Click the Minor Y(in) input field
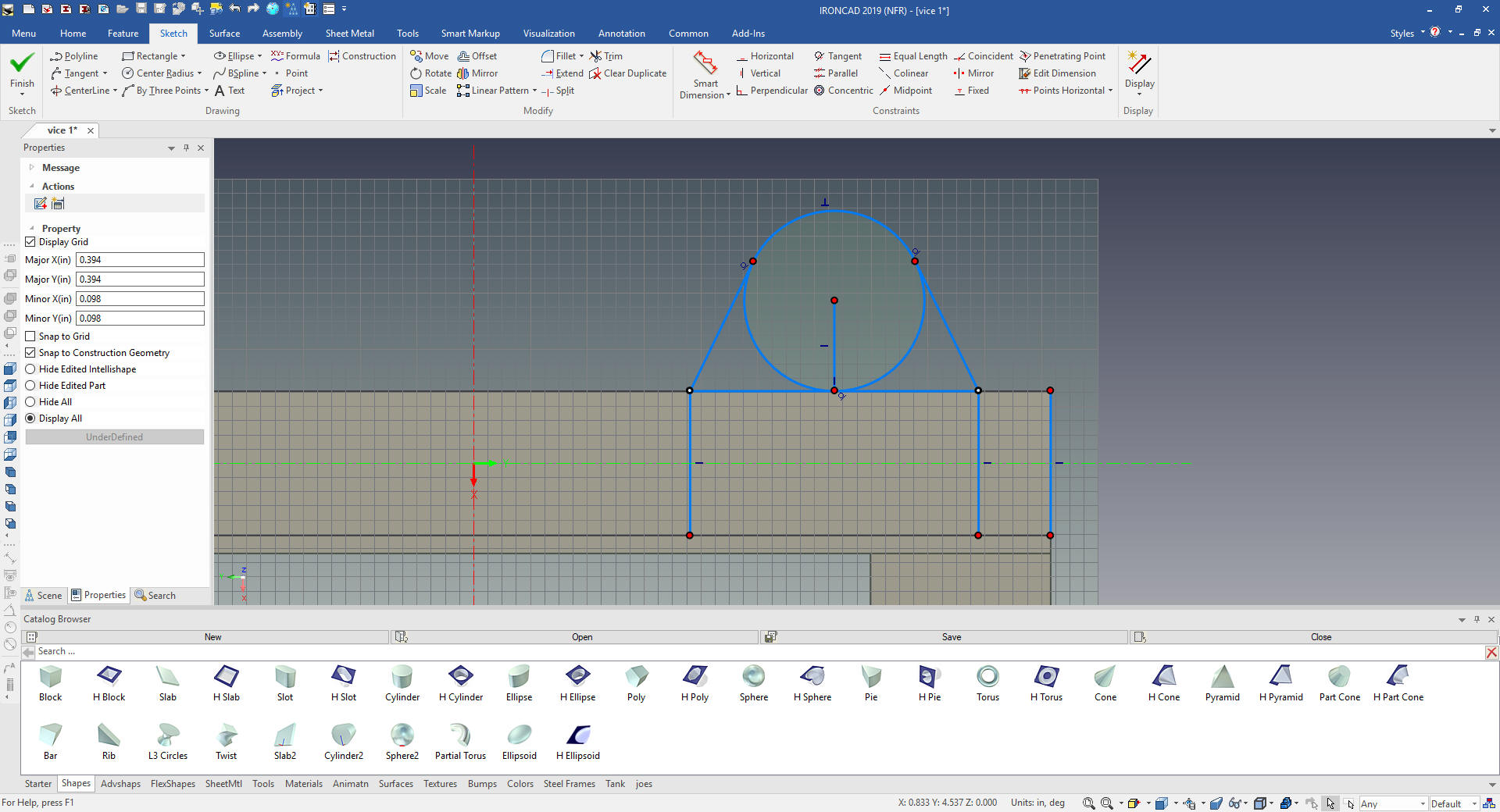This screenshot has height=812, width=1500. point(140,319)
